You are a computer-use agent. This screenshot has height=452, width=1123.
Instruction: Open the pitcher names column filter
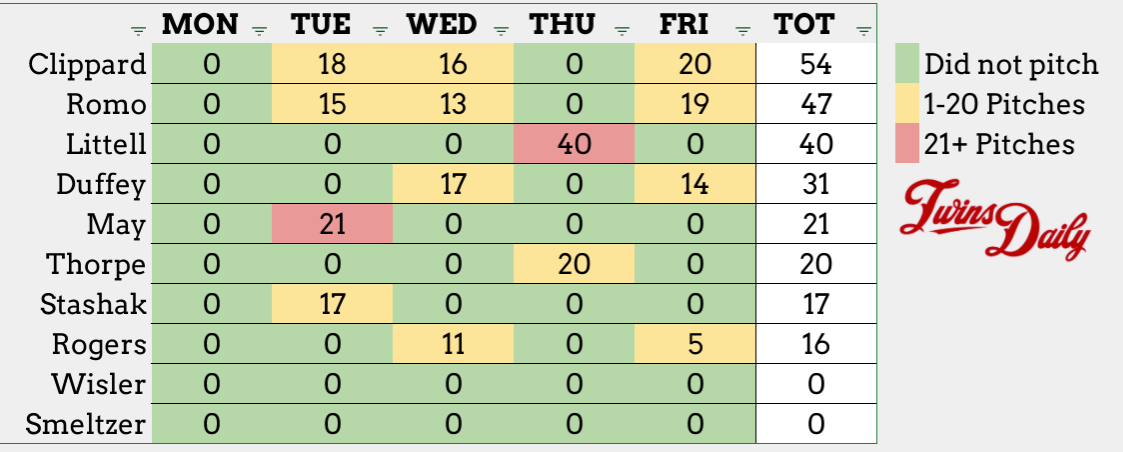137,31
